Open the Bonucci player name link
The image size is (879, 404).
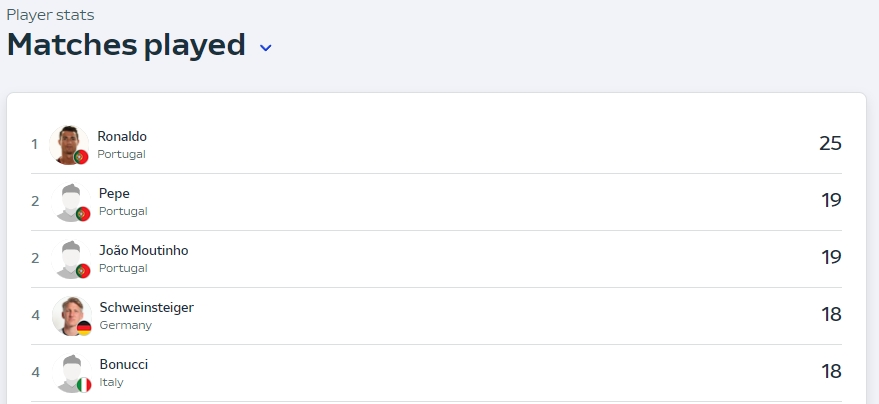point(124,365)
